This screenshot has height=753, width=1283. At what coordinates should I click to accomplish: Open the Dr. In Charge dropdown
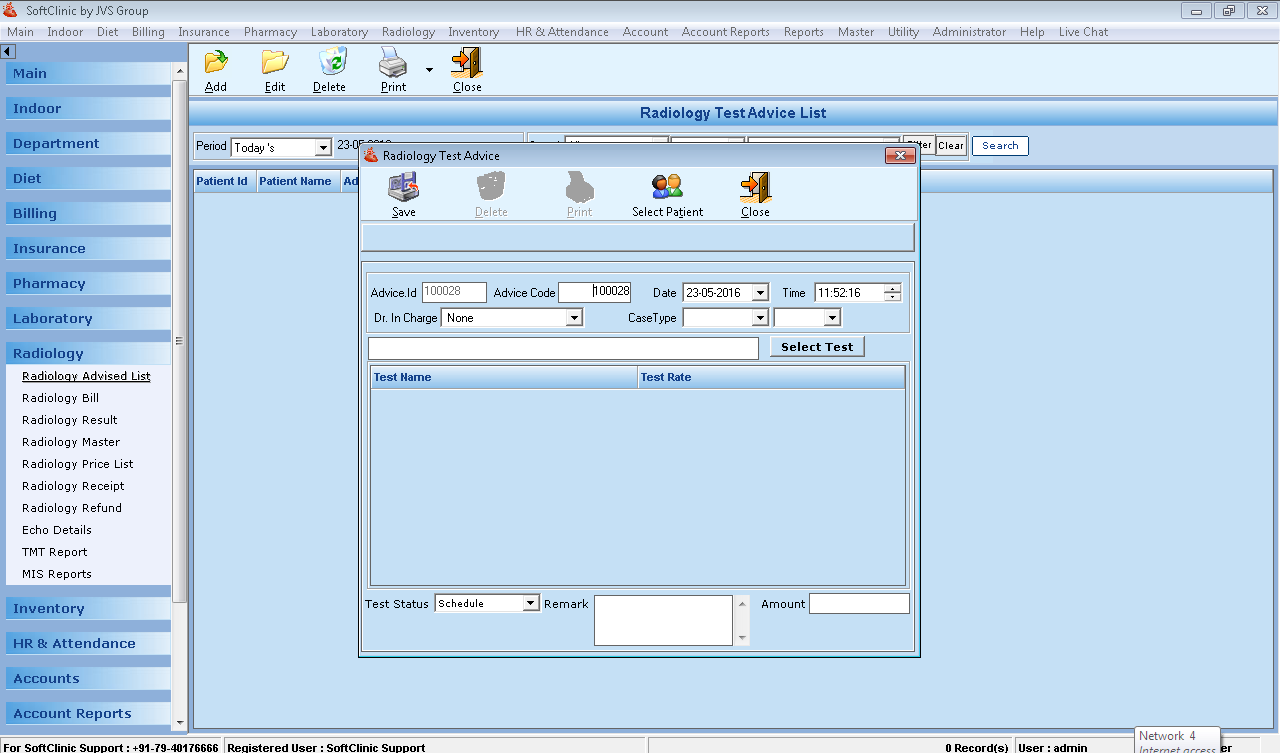[x=573, y=318]
